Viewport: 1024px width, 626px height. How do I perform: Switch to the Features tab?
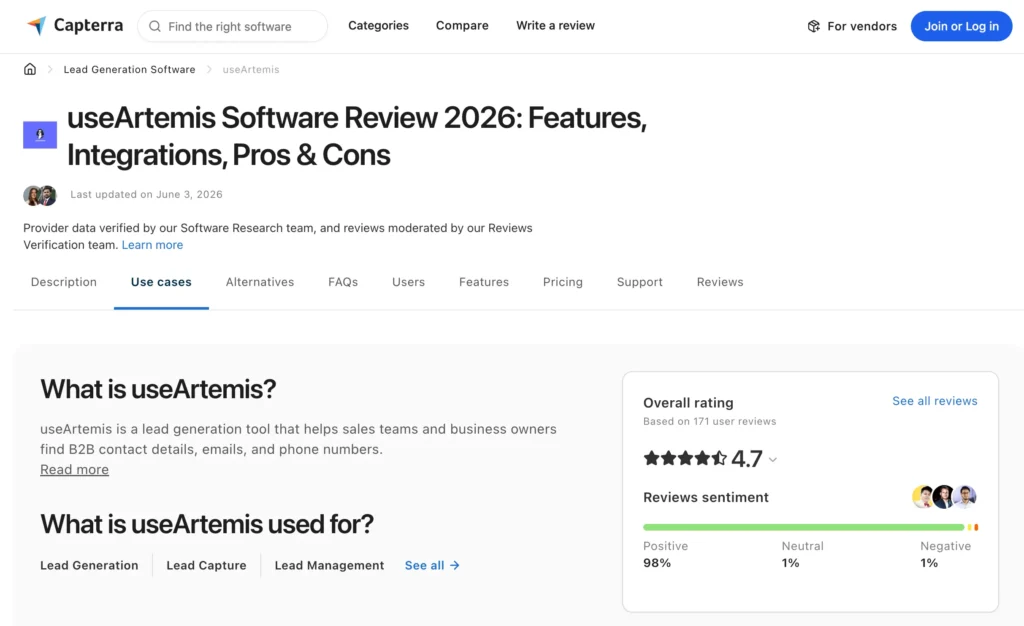coord(484,282)
